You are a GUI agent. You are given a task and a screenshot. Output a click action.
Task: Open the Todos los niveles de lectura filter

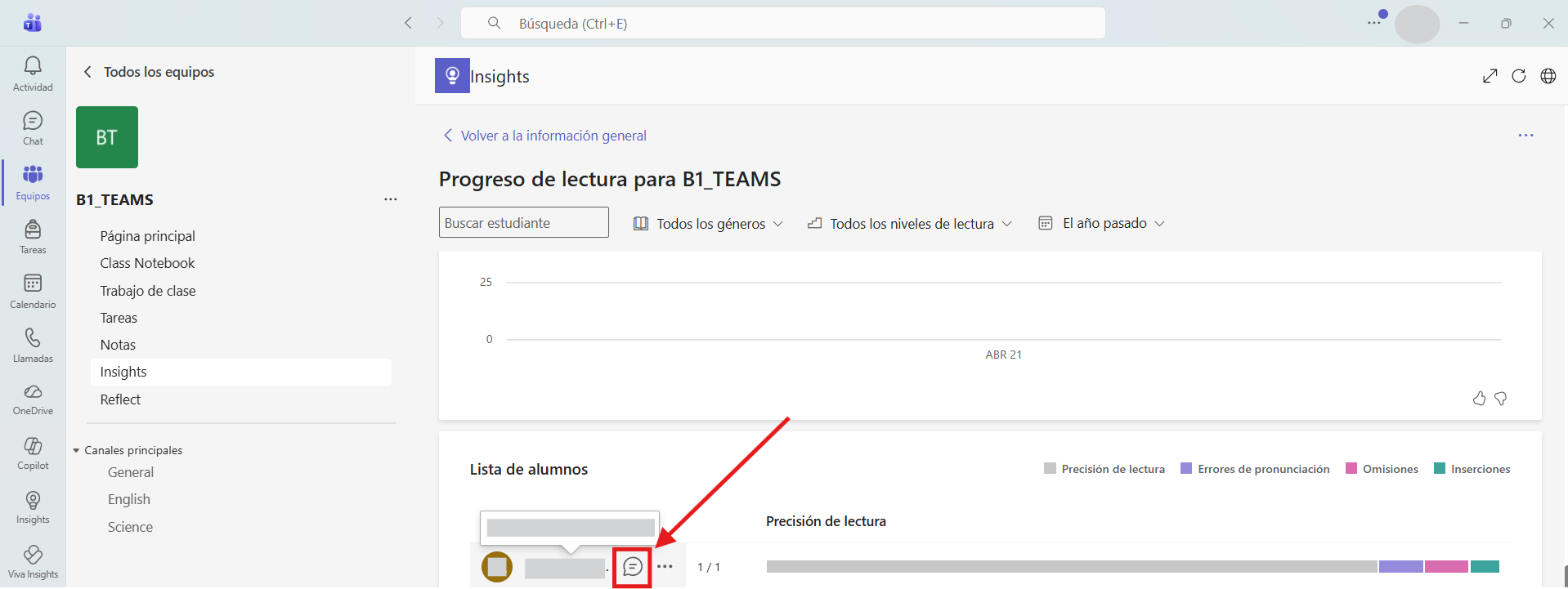pyautogui.click(x=909, y=224)
